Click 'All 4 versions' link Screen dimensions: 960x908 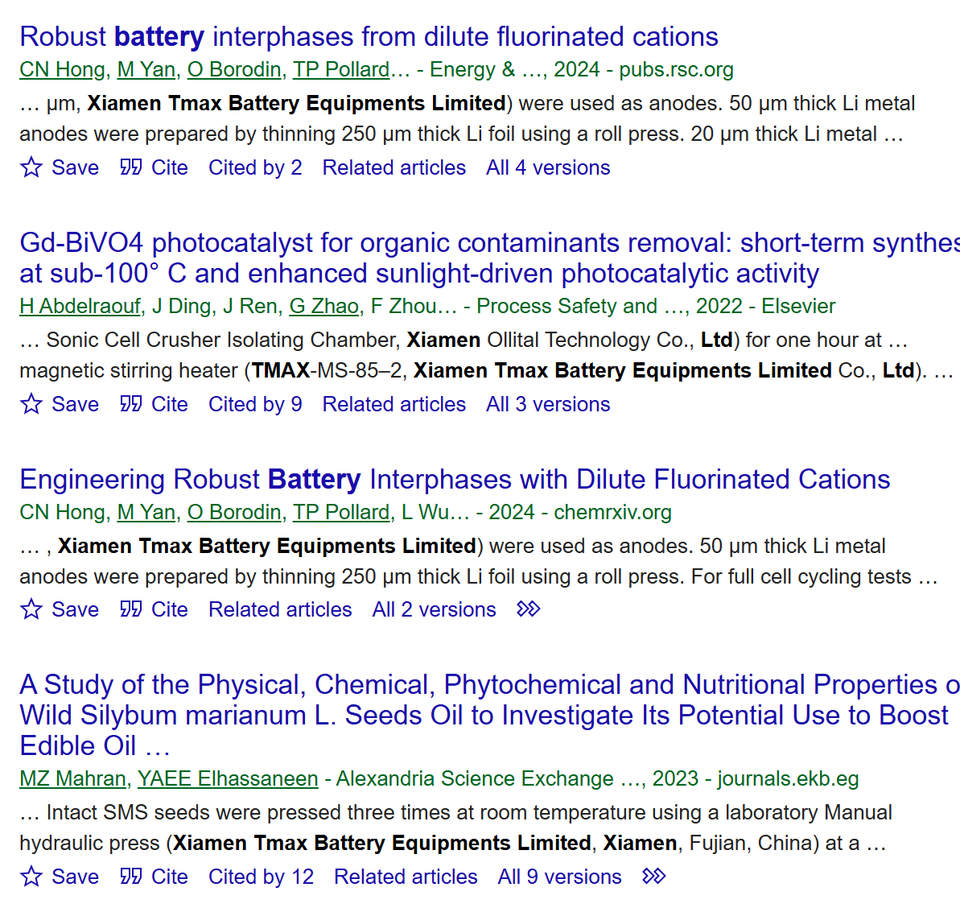pos(548,168)
